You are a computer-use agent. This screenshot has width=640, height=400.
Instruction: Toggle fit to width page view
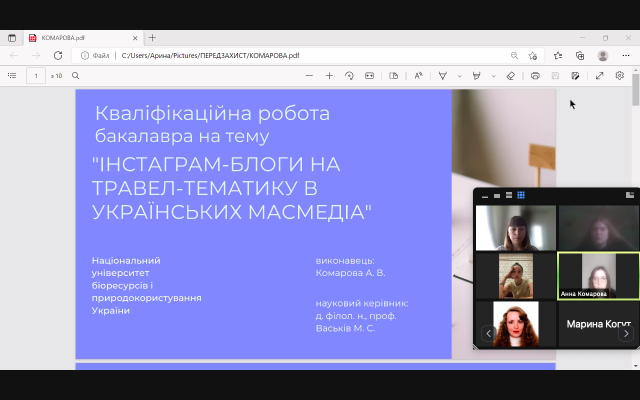pos(370,75)
